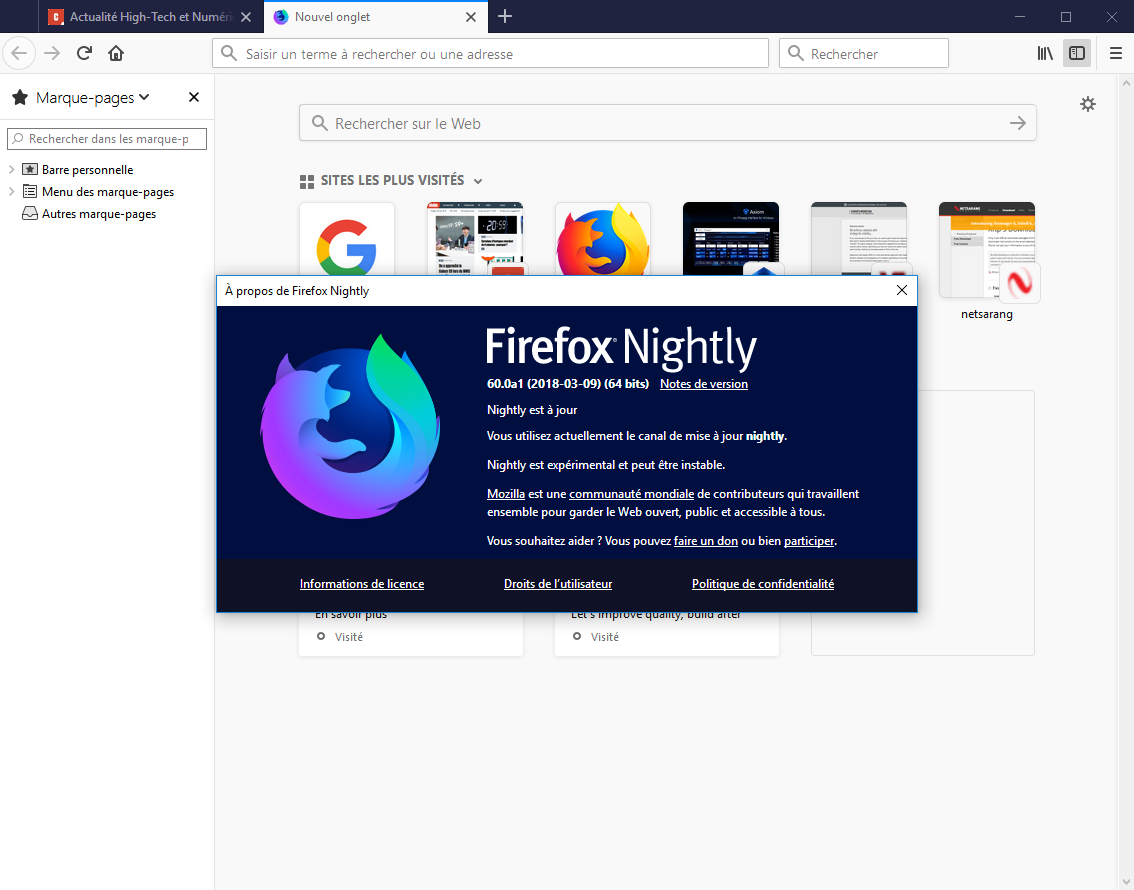Open Politique de confidentialité link

pos(763,583)
